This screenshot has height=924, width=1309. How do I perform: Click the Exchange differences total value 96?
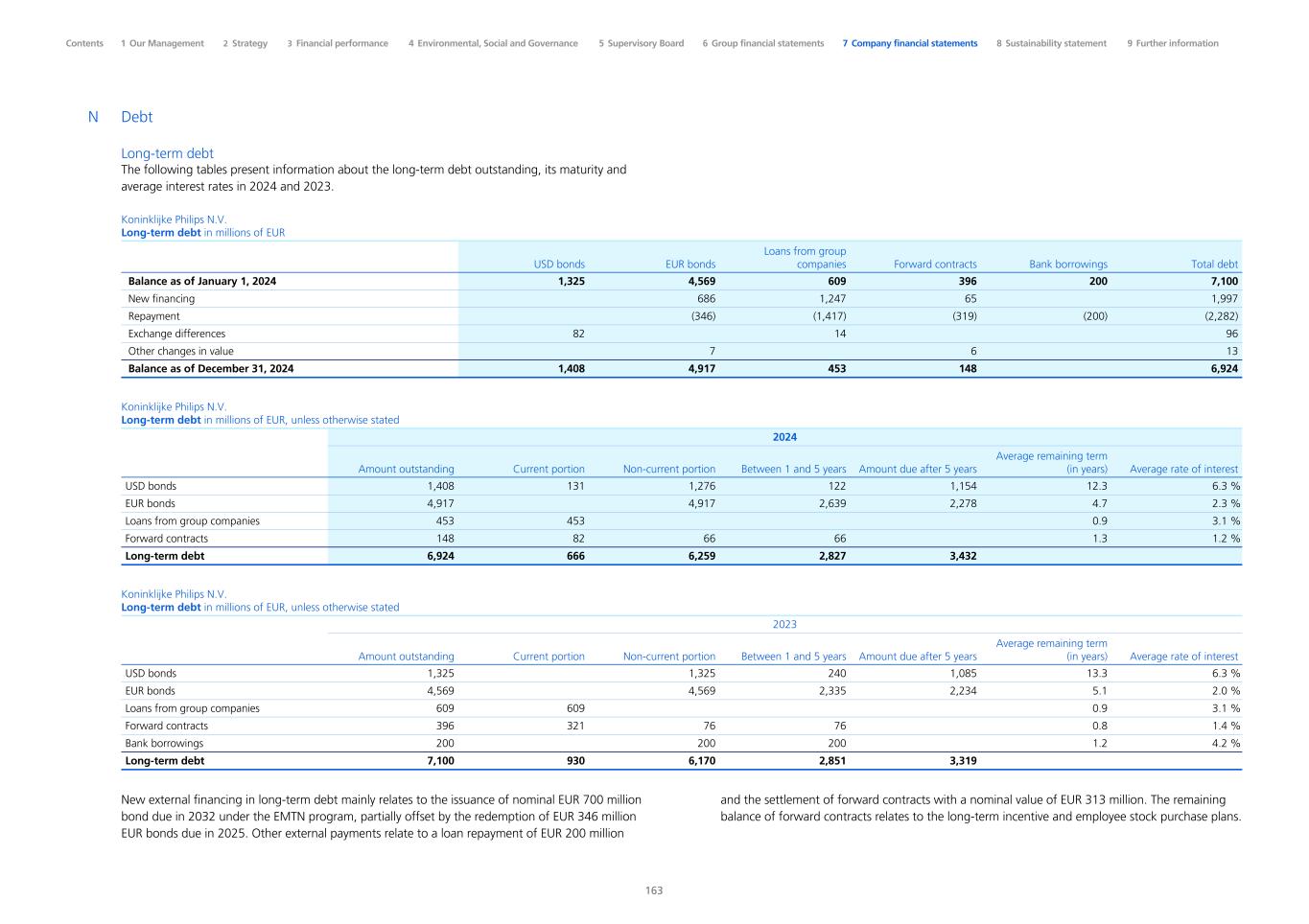1231,334
